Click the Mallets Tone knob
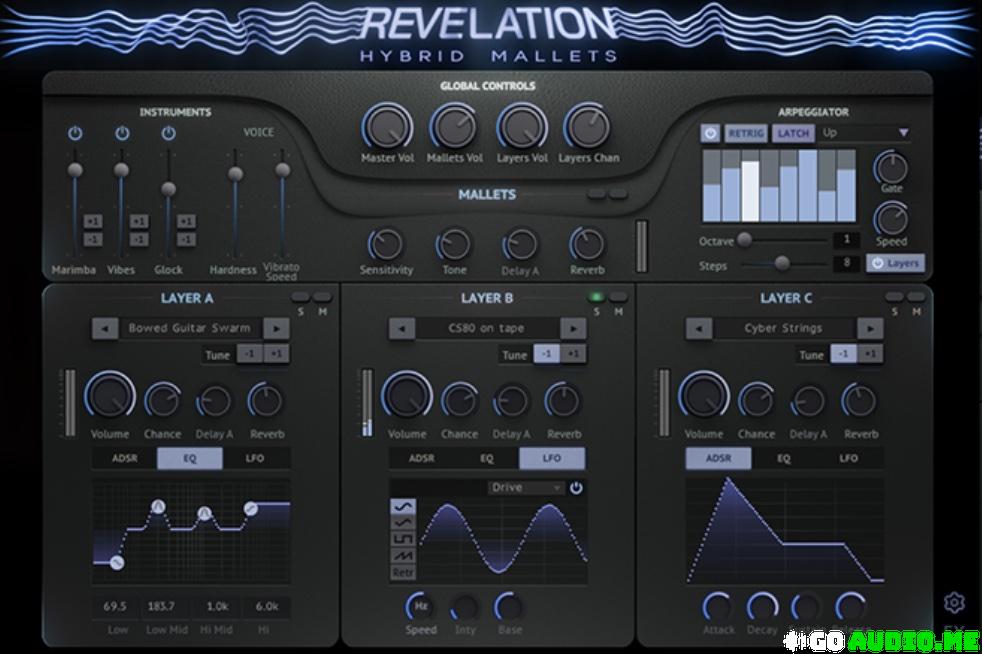 453,244
